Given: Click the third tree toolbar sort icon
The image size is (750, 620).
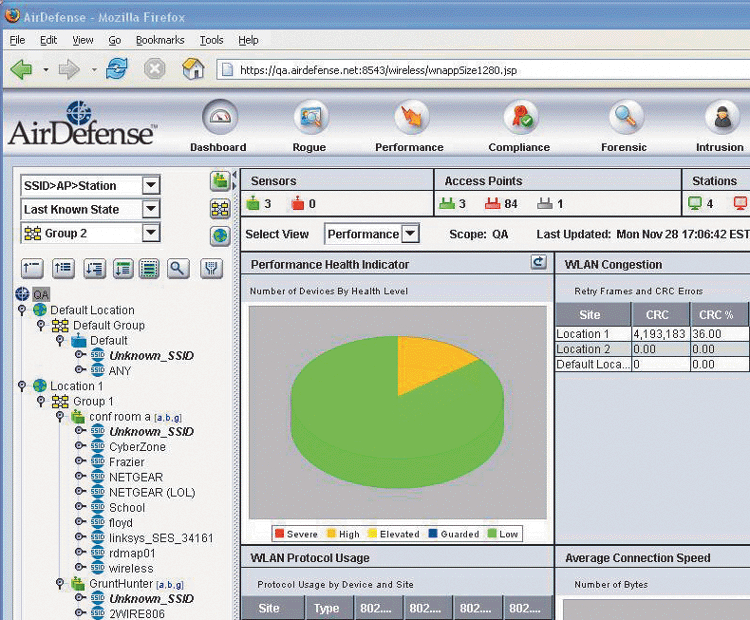Looking at the screenshot, I should coord(95,268).
